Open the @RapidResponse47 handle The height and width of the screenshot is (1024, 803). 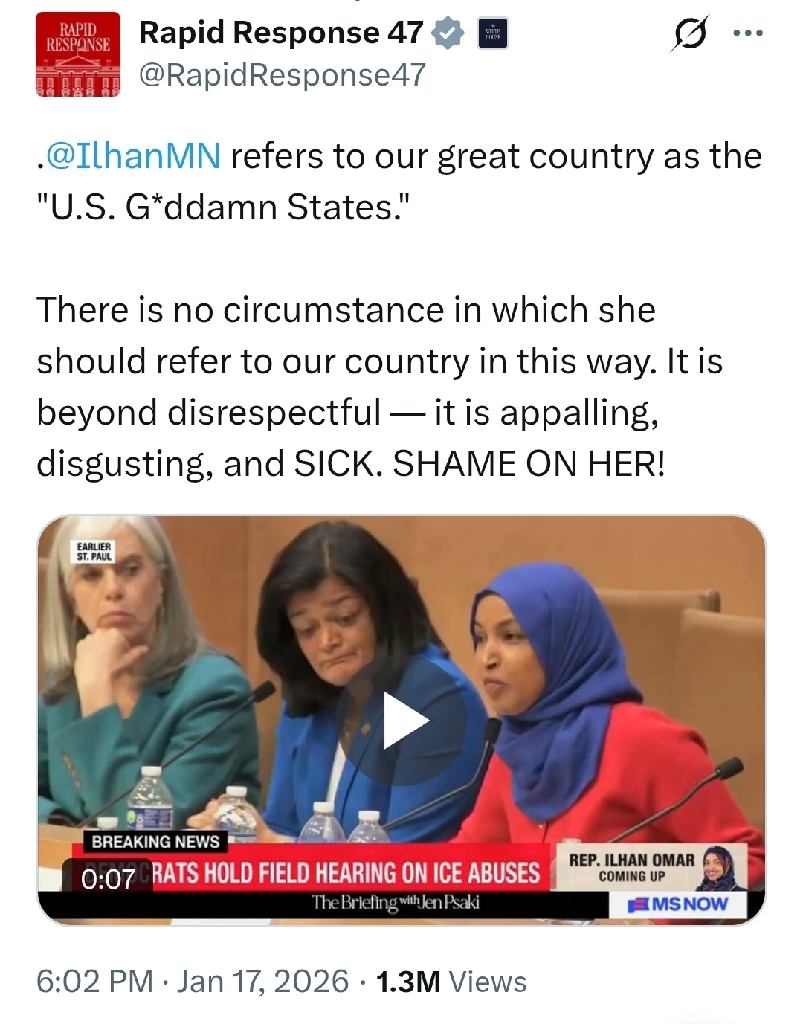coord(283,75)
